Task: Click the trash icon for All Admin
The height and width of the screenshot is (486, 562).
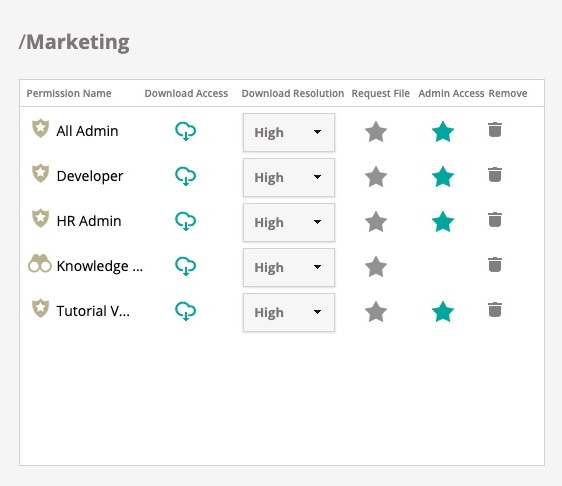Action: point(495,129)
